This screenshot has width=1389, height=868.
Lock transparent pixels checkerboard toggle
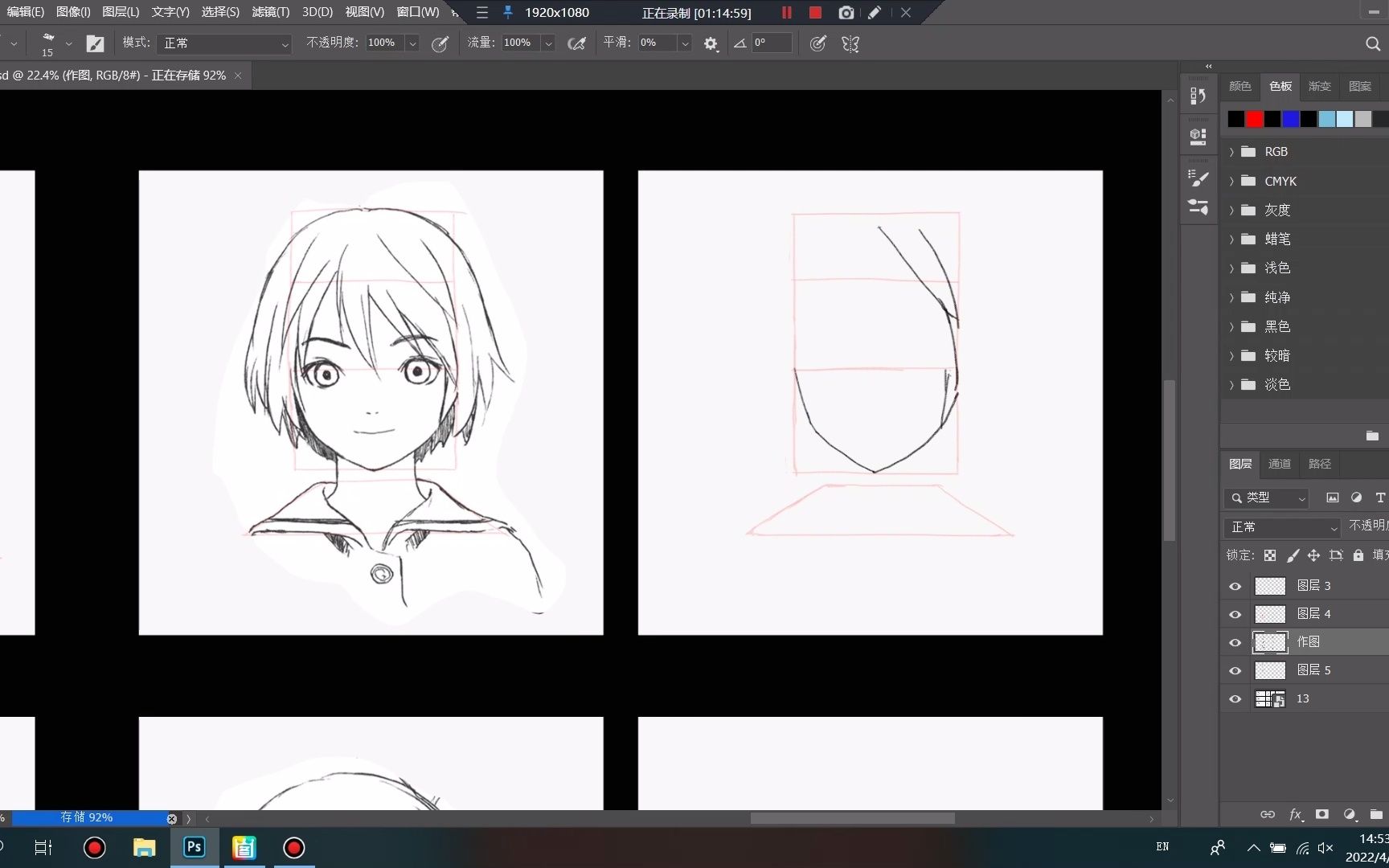[1270, 555]
